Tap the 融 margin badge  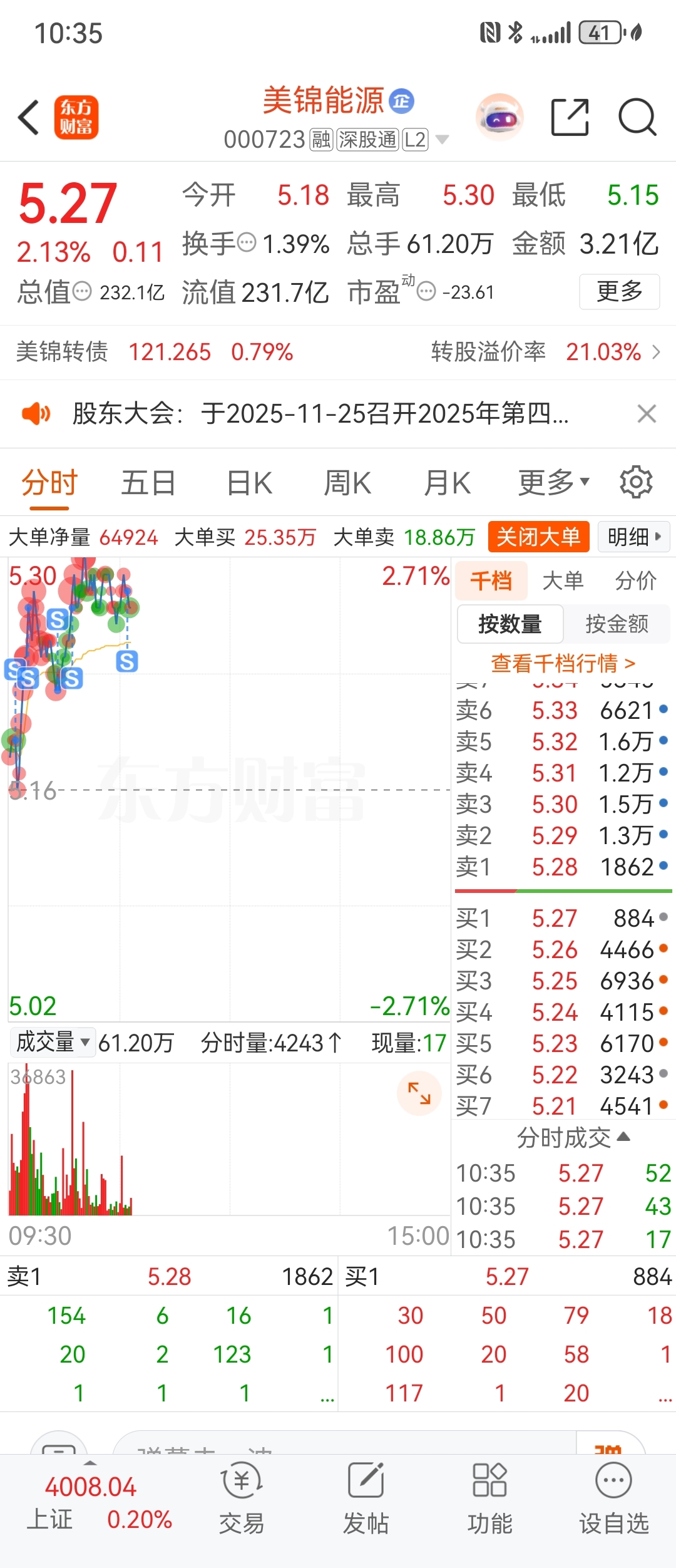click(x=321, y=140)
